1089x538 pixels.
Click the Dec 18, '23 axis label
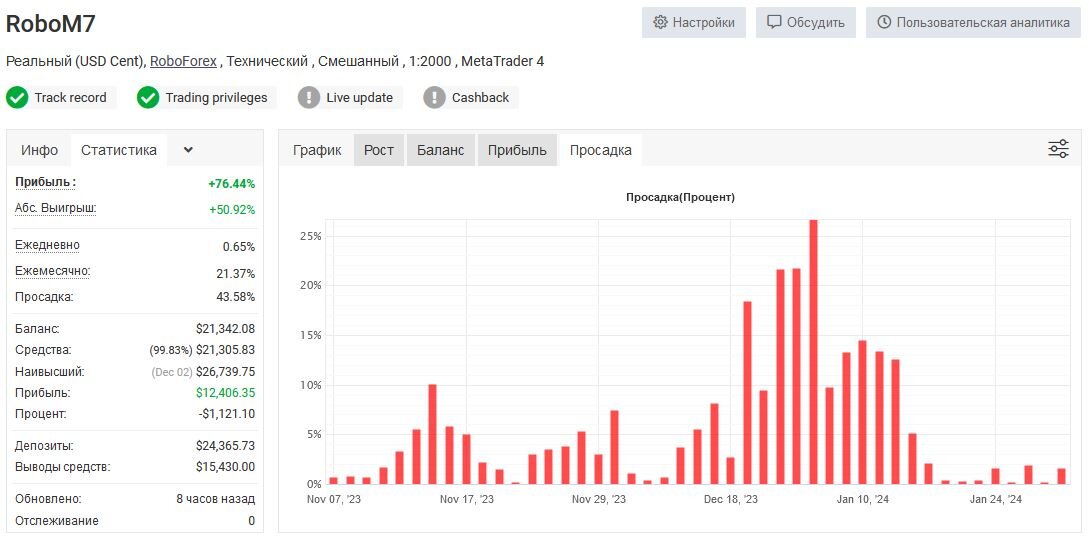click(x=731, y=499)
